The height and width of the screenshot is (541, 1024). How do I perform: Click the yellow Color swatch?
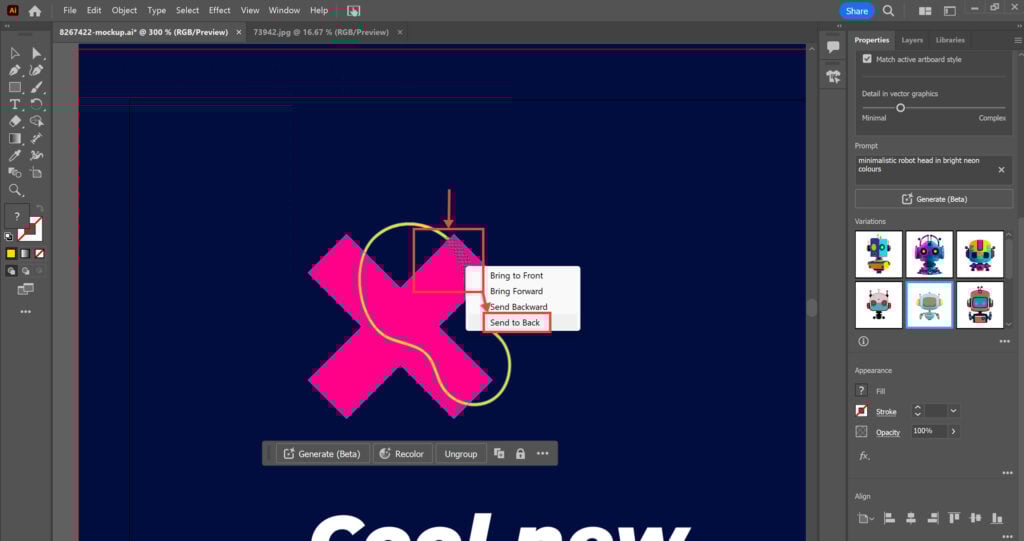(x=11, y=254)
